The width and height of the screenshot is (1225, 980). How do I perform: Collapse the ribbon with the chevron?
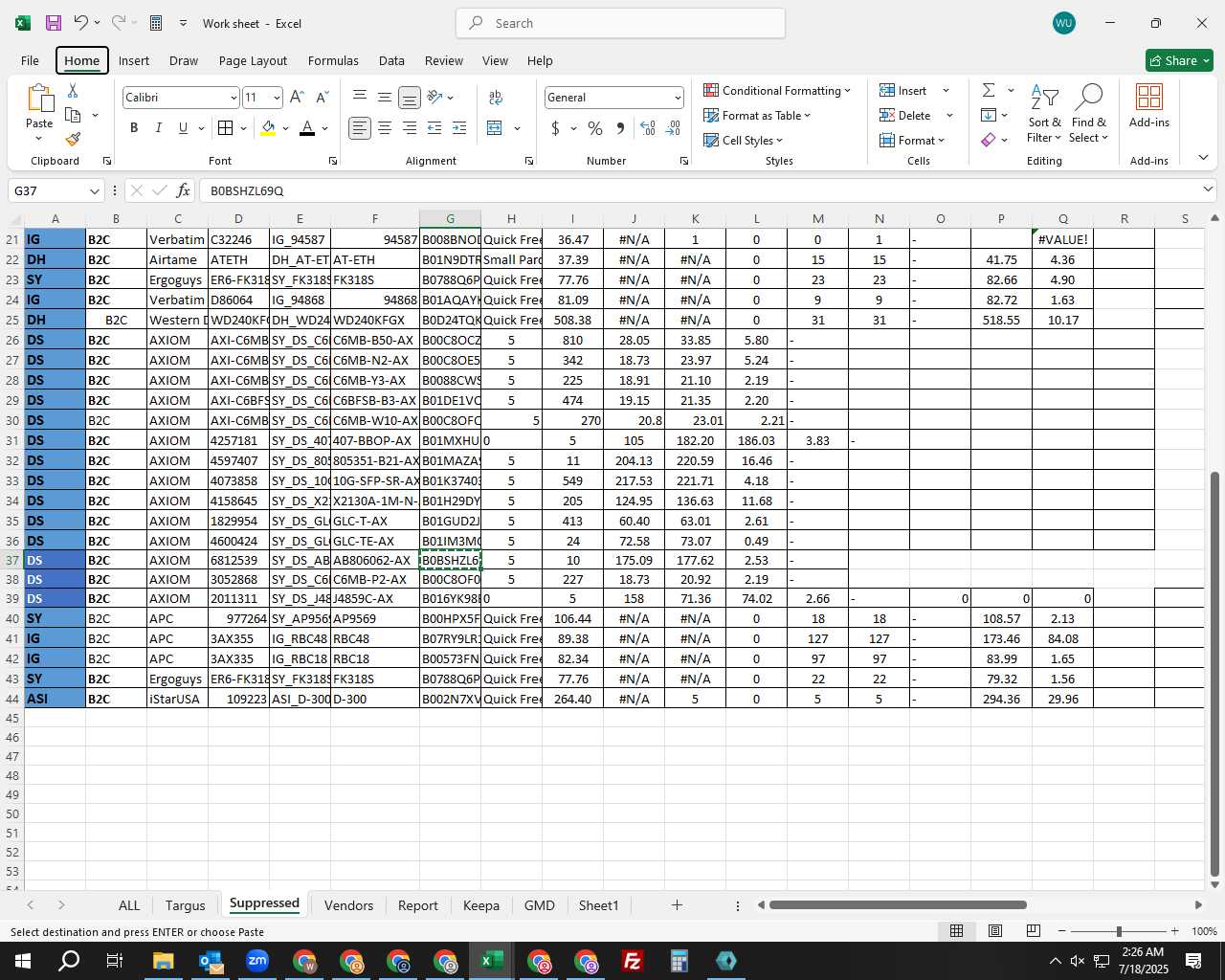pyautogui.click(x=1203, y=158)
